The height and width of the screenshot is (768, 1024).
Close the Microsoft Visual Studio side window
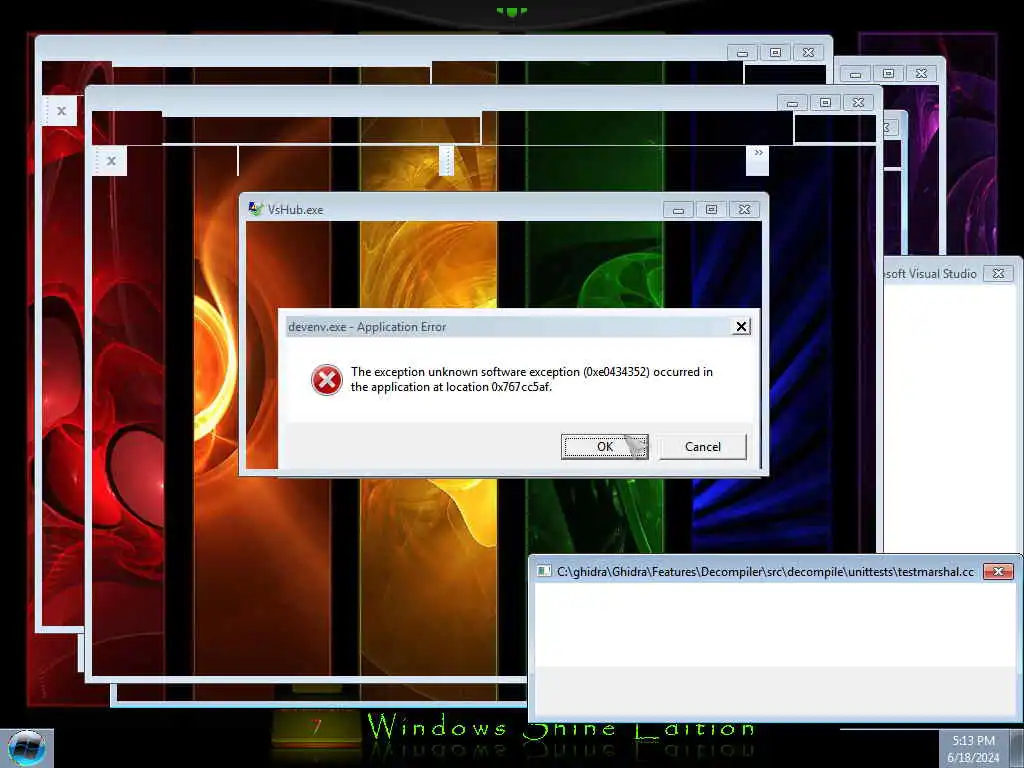pyautogui.click(x=998, y=274)
